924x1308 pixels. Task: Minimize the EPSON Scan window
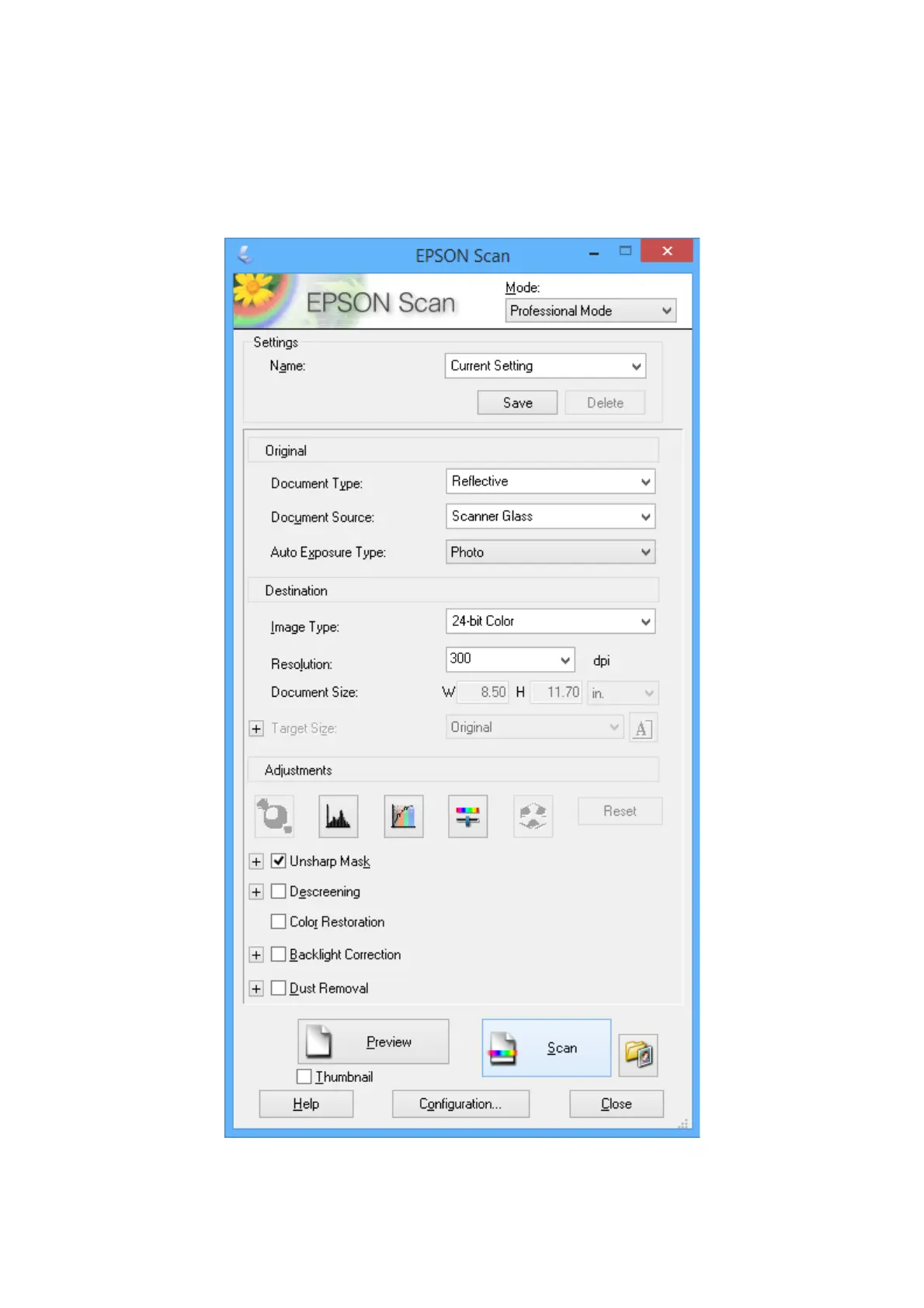[594, 253]
